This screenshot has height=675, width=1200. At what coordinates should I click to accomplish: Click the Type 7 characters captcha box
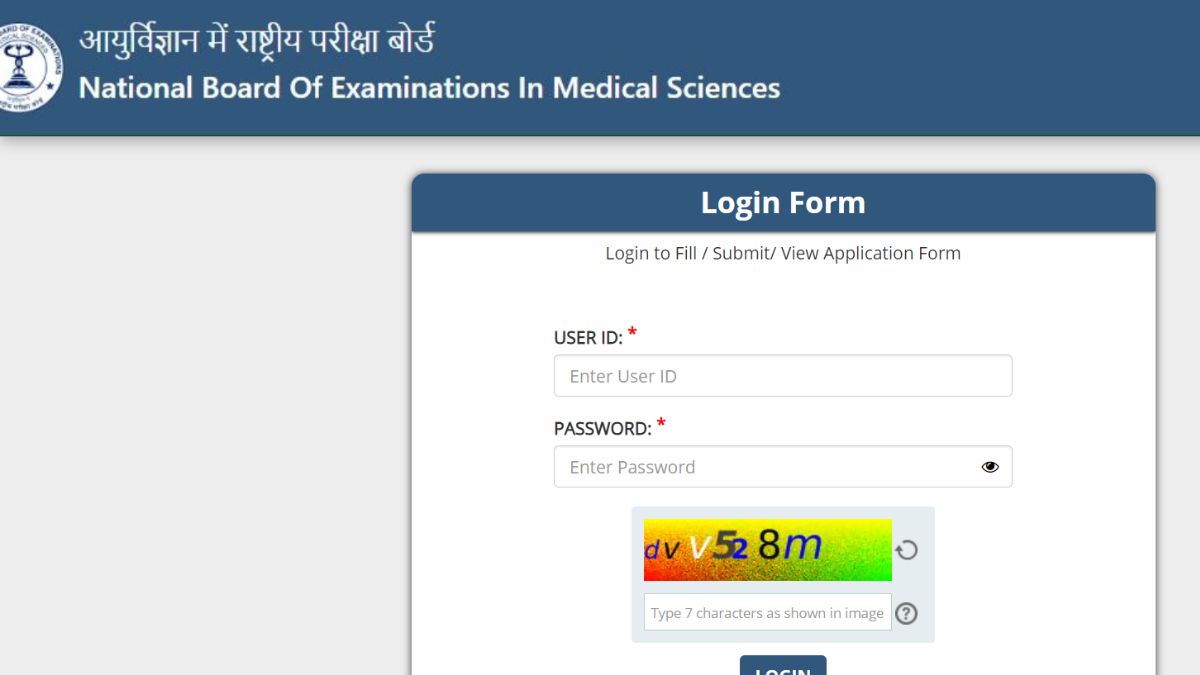point(767,612)
